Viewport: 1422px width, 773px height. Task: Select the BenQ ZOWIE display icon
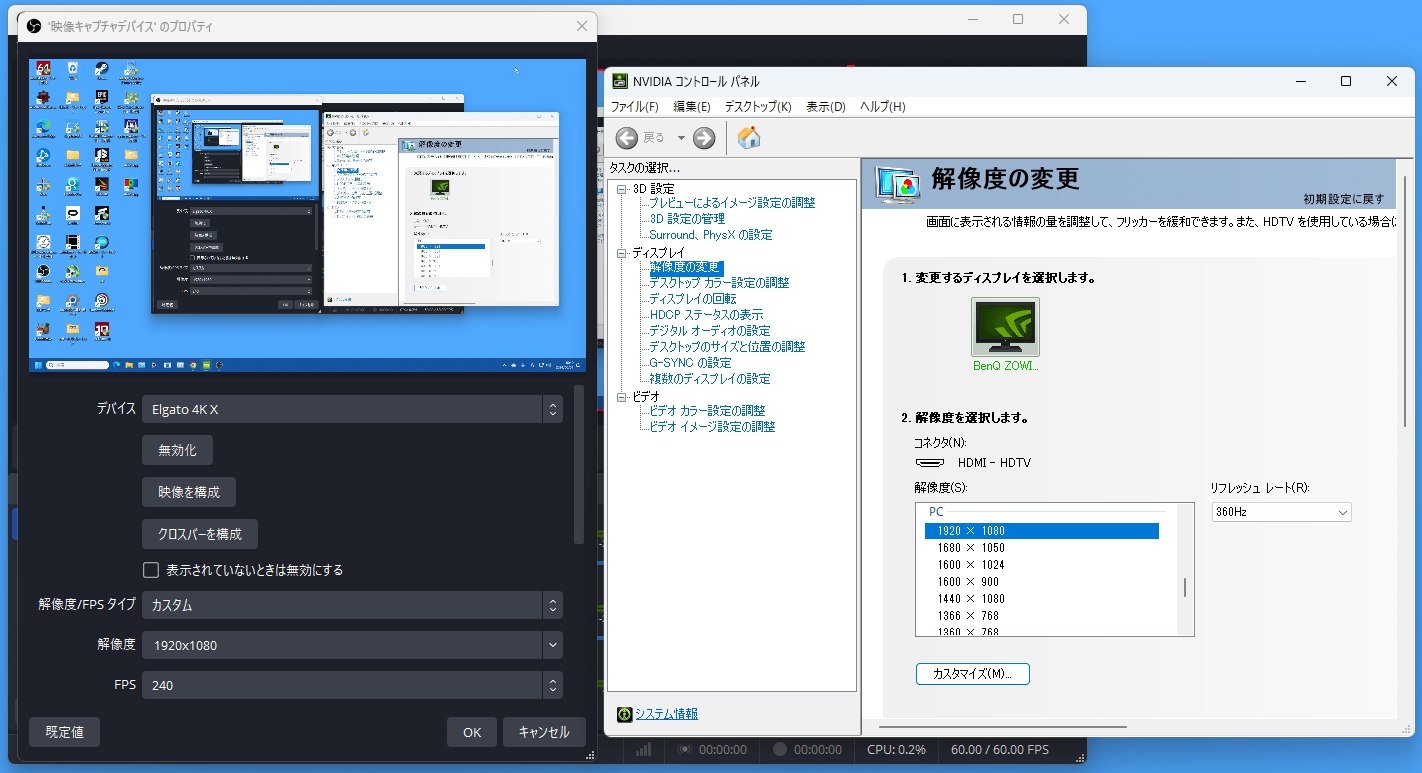point(1005,327)
